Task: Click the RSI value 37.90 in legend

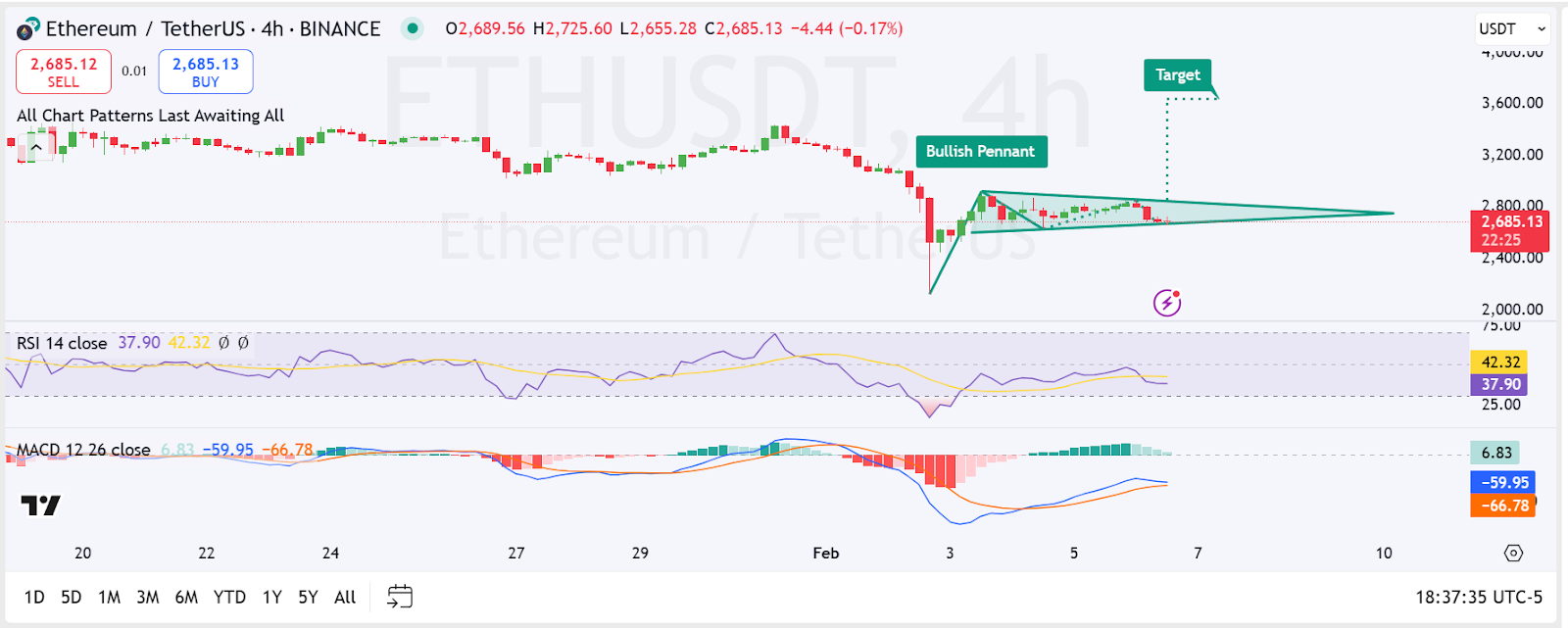Action: [139, 343]
